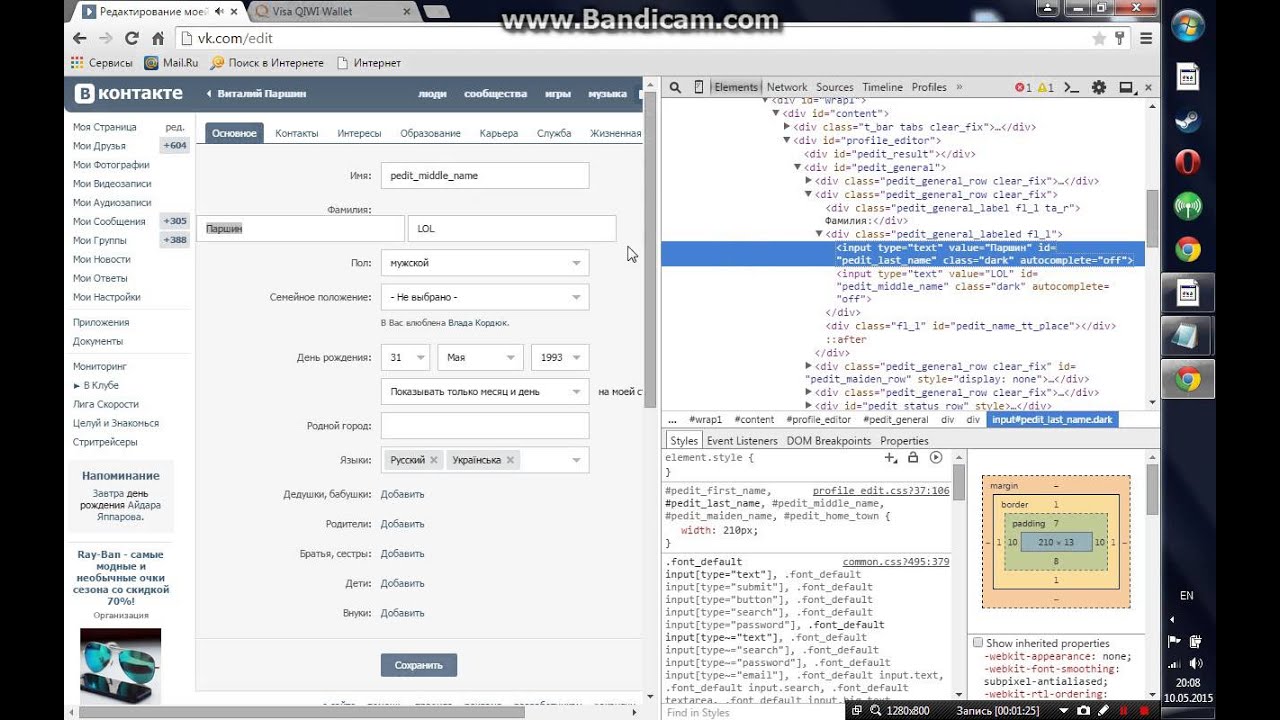
Task: Open the birthday day dropdown showing 31
Action: [x=405, y=358]
